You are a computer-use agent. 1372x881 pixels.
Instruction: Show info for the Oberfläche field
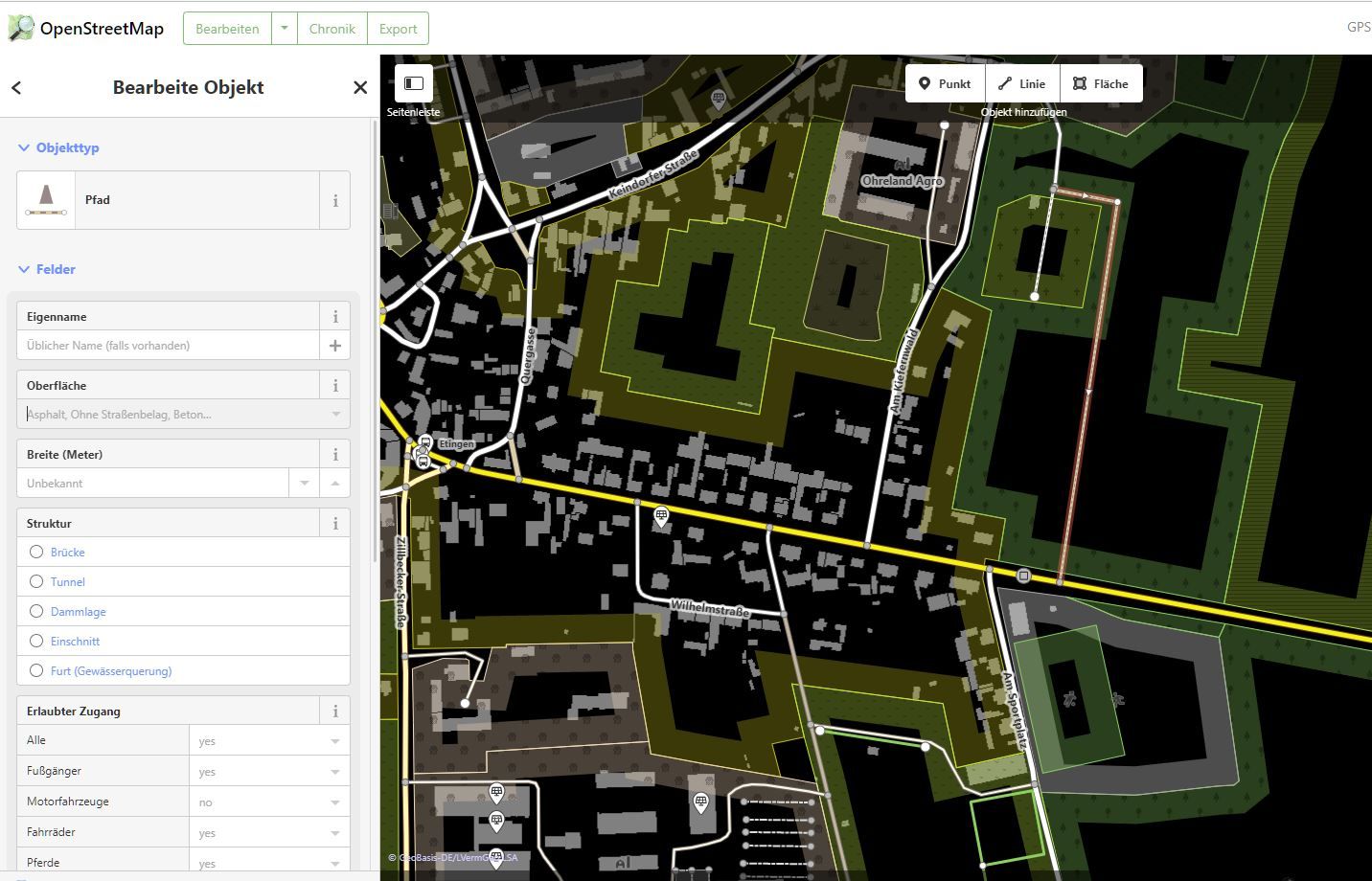click(335, 386)
